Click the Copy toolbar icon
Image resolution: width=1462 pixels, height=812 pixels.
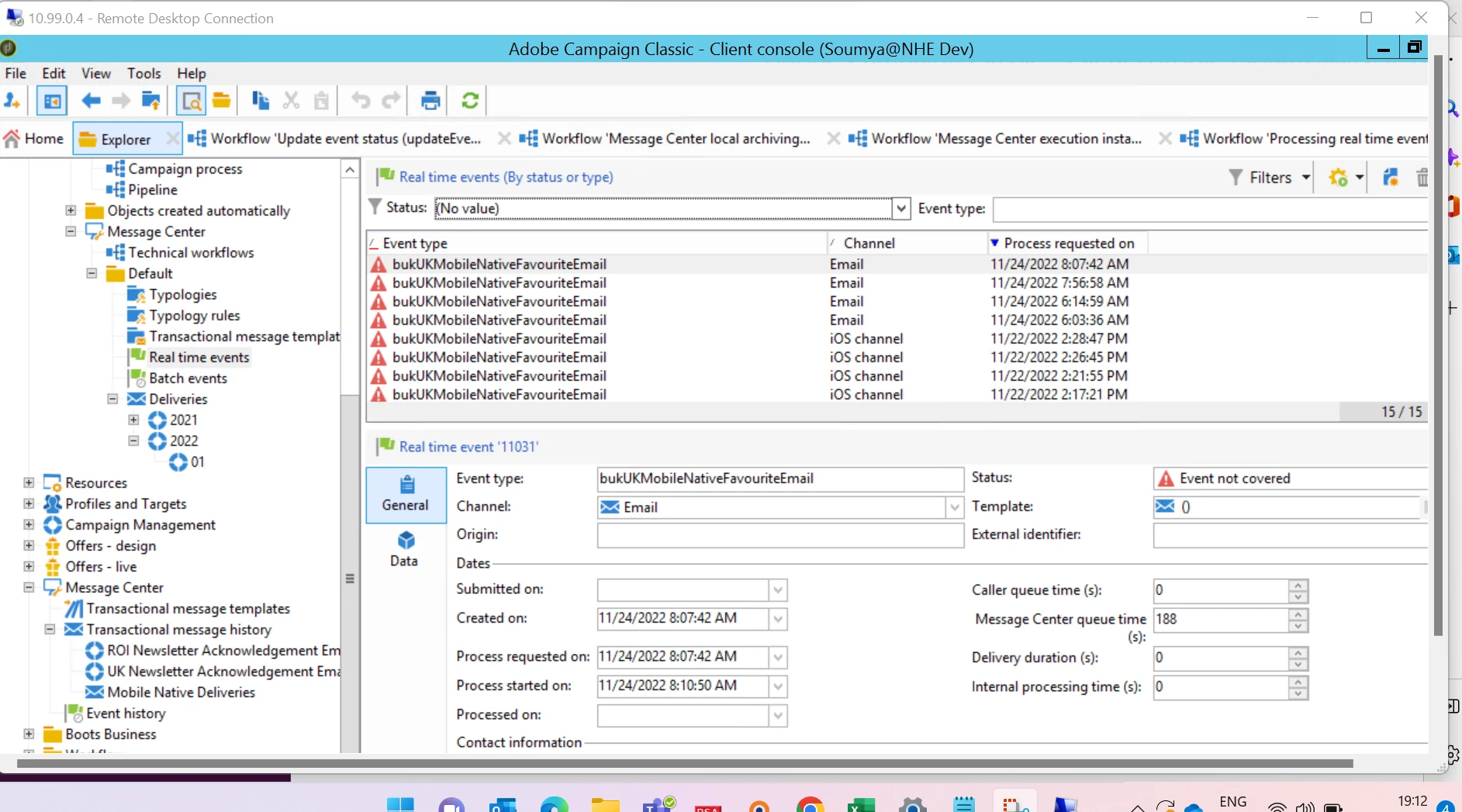[261, 101]
